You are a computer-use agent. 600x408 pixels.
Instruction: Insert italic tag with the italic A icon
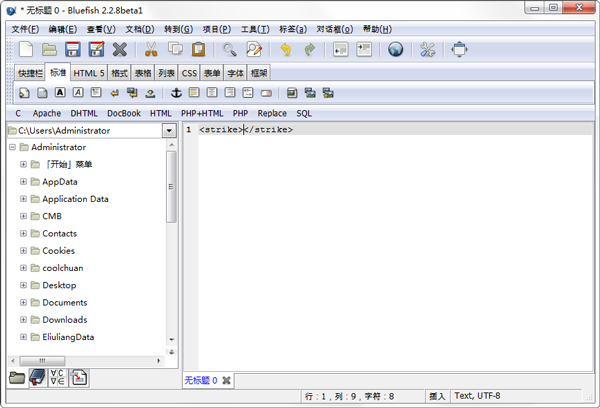click(78, 92)
